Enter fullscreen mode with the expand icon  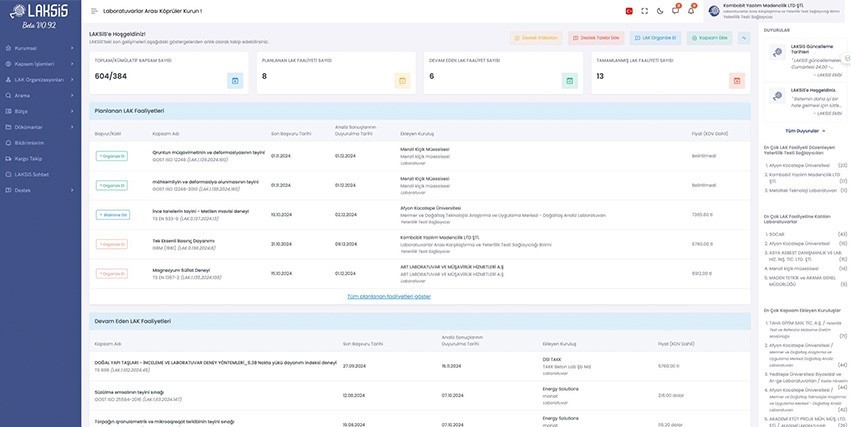[644, 11]
